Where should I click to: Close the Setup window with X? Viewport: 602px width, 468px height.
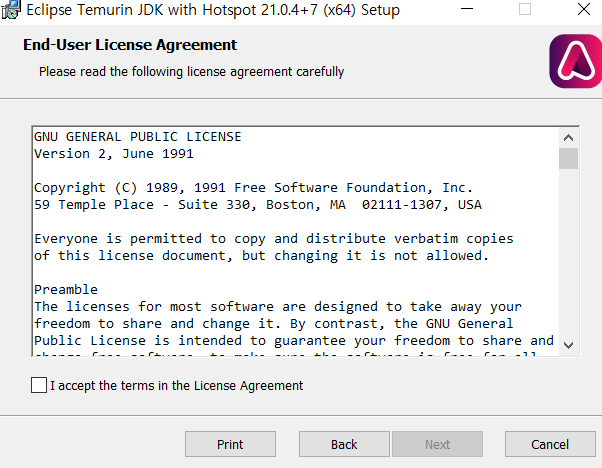[x=584, y=9]
